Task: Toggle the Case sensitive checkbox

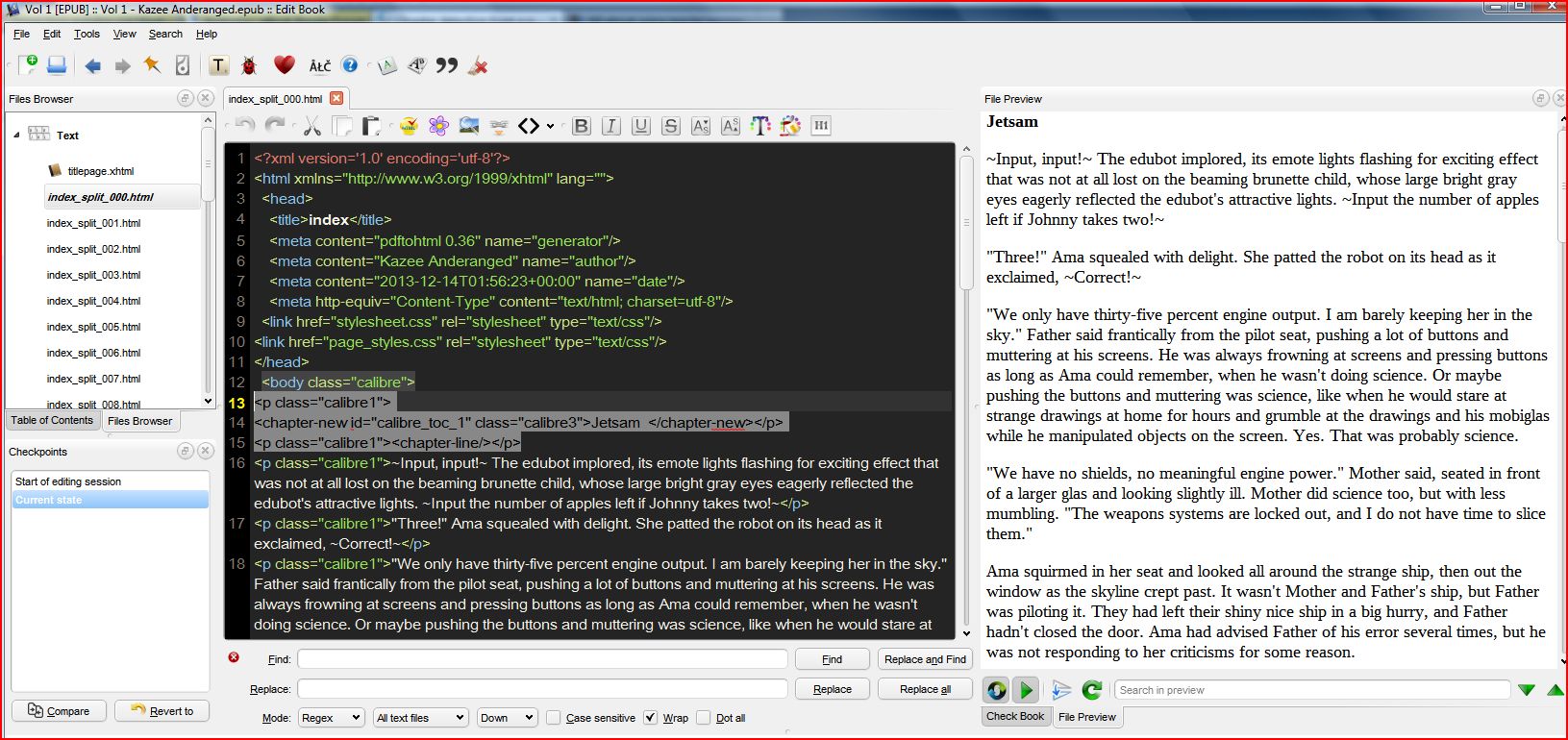Action: click(x=554, y=718)
